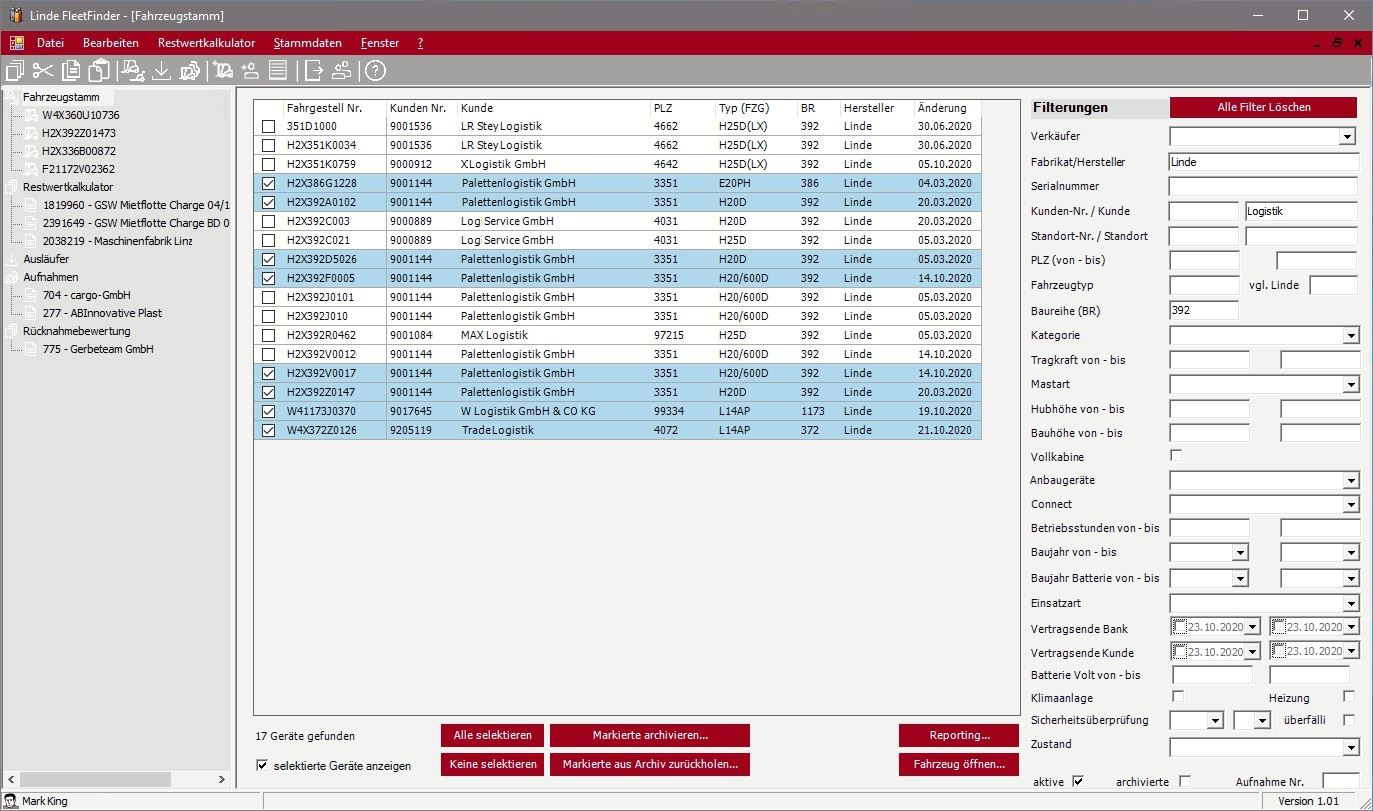Click the Serialnummer input field
This screenshot has width=1373, height=811.
[1262, 186]
